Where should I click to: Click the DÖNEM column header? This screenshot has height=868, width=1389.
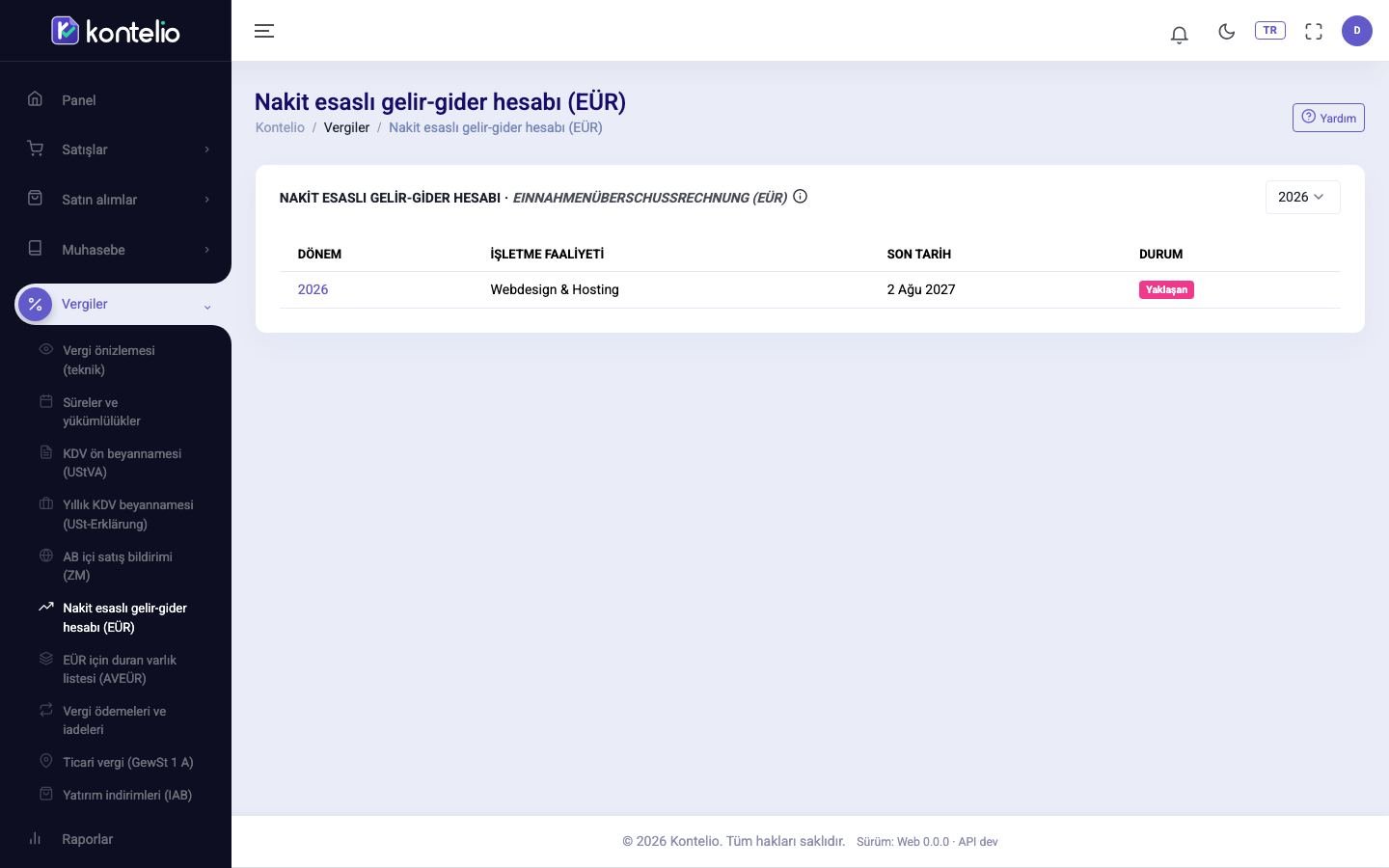coord(319,254)
